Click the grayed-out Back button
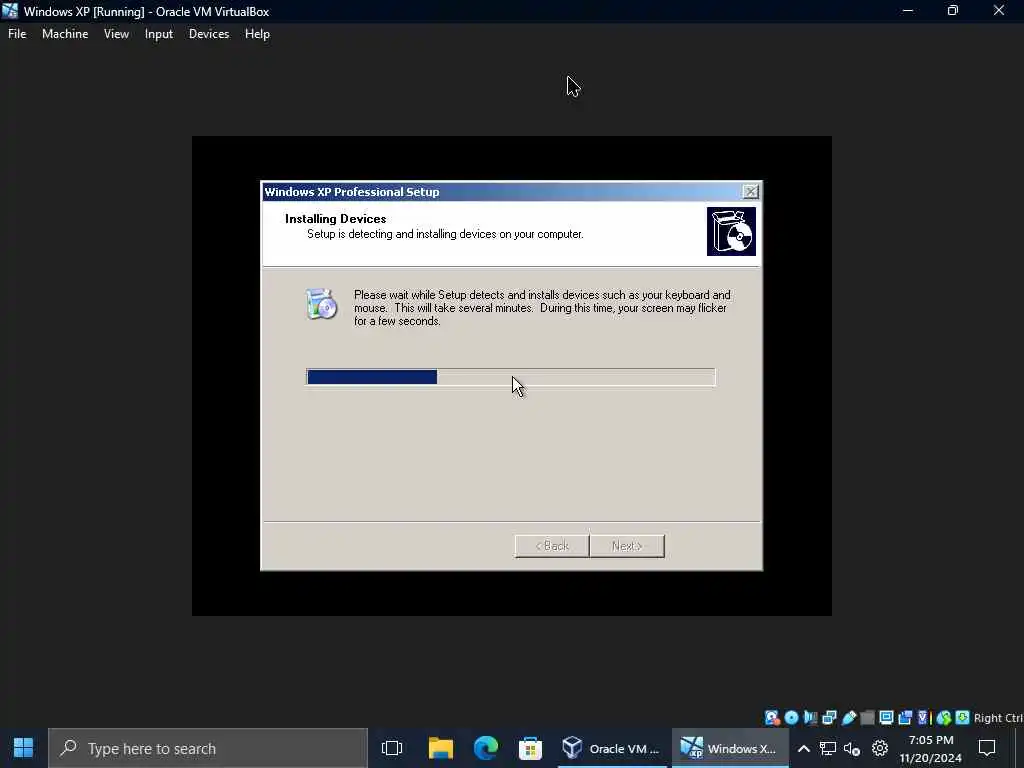 (x=552, y=546)
